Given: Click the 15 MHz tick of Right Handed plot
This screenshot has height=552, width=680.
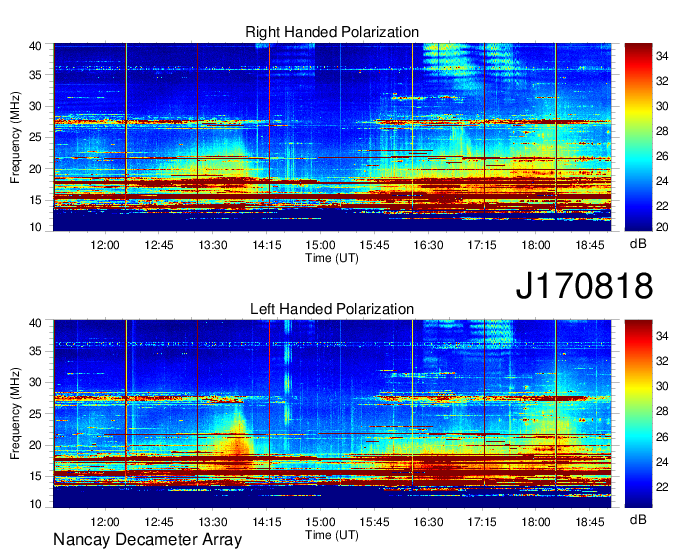Looking at the screenshot, I should (35, 200).
